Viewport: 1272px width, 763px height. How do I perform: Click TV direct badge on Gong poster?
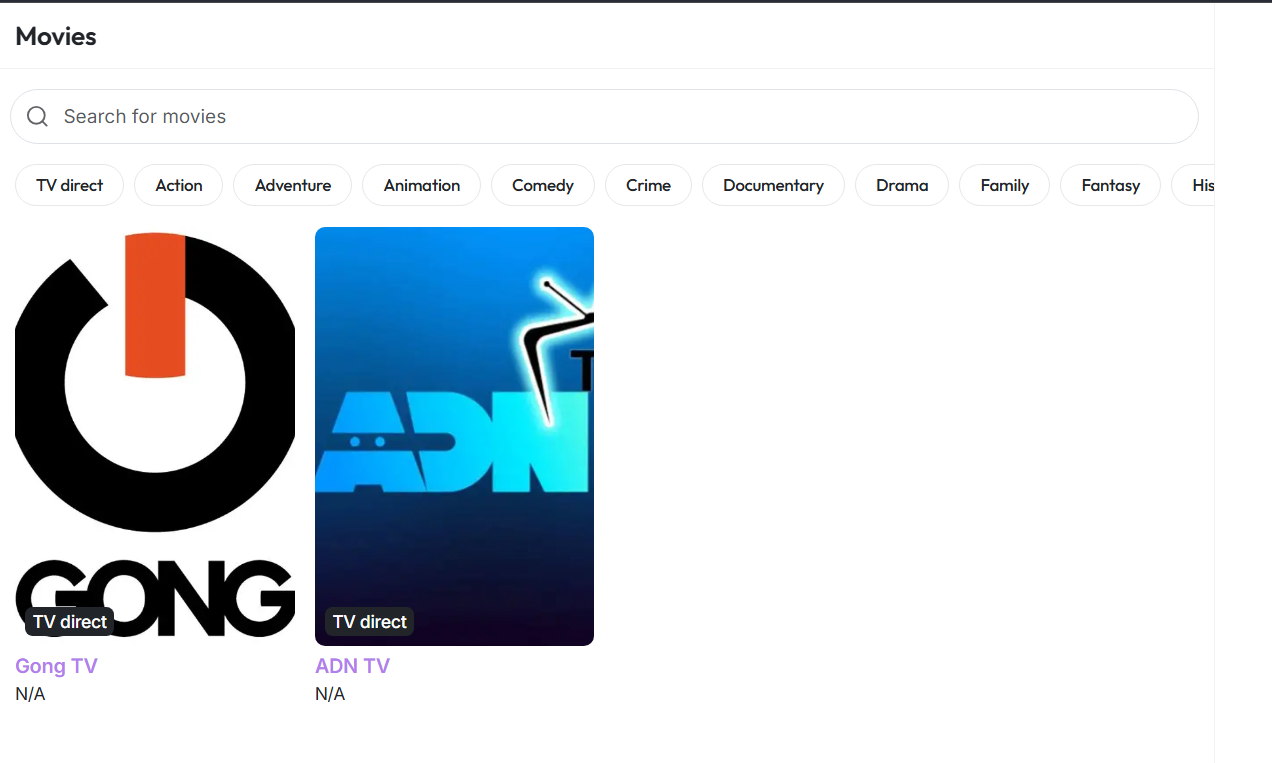coord(69,622)
